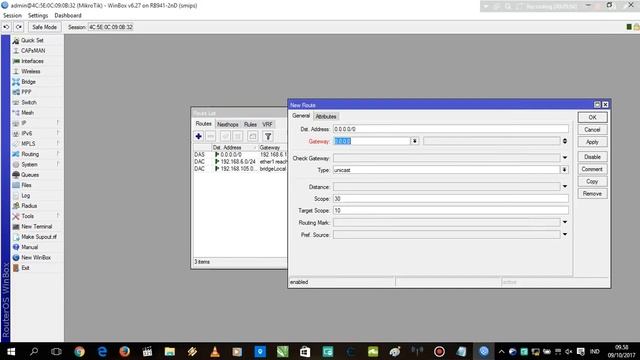Open Quick Set in the sidebar

(32, 40)
